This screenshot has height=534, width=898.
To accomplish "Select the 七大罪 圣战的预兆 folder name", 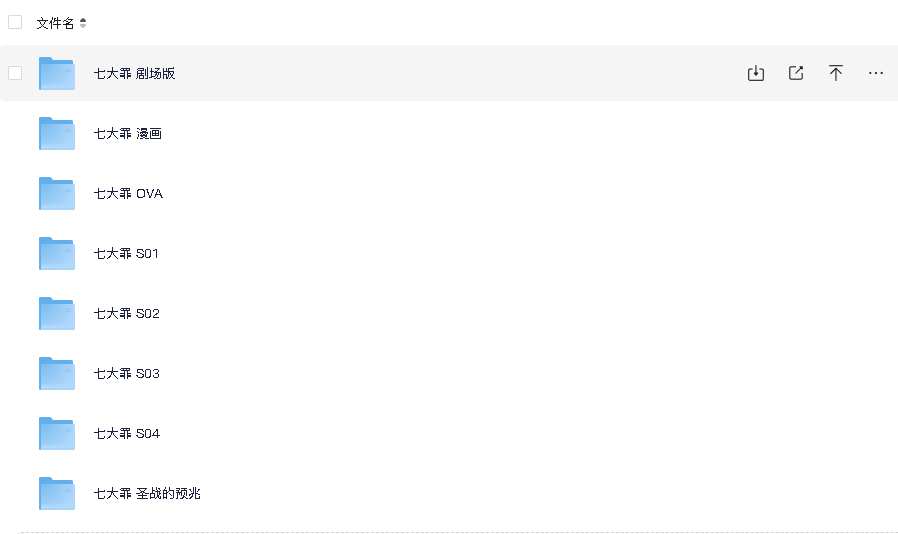I will tap(147, 493).
